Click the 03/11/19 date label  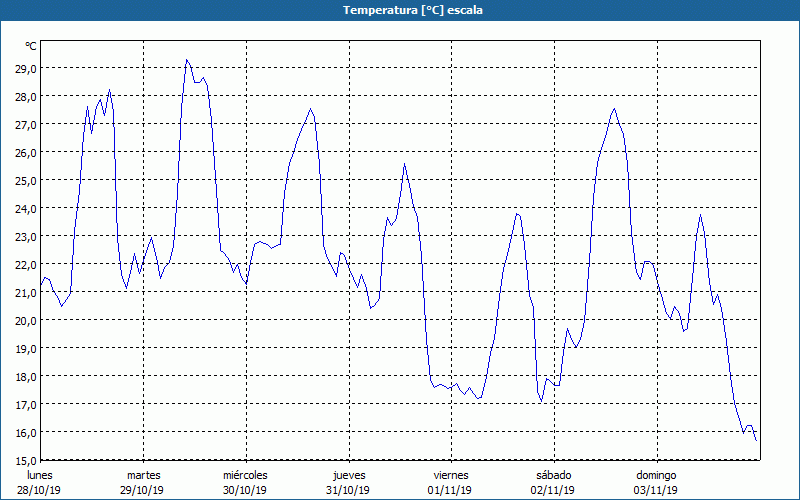click(x=656, y=490)
